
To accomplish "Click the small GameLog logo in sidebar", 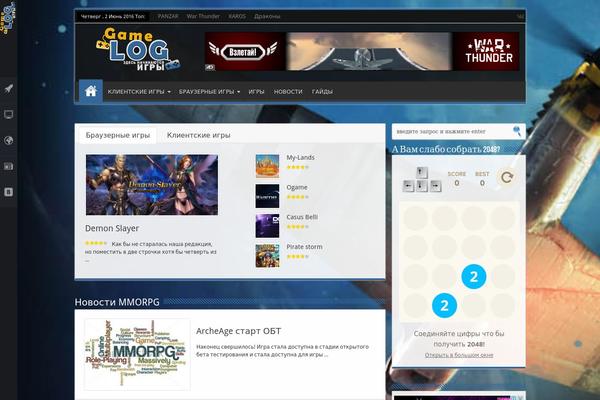I will [x=8, y=18].
